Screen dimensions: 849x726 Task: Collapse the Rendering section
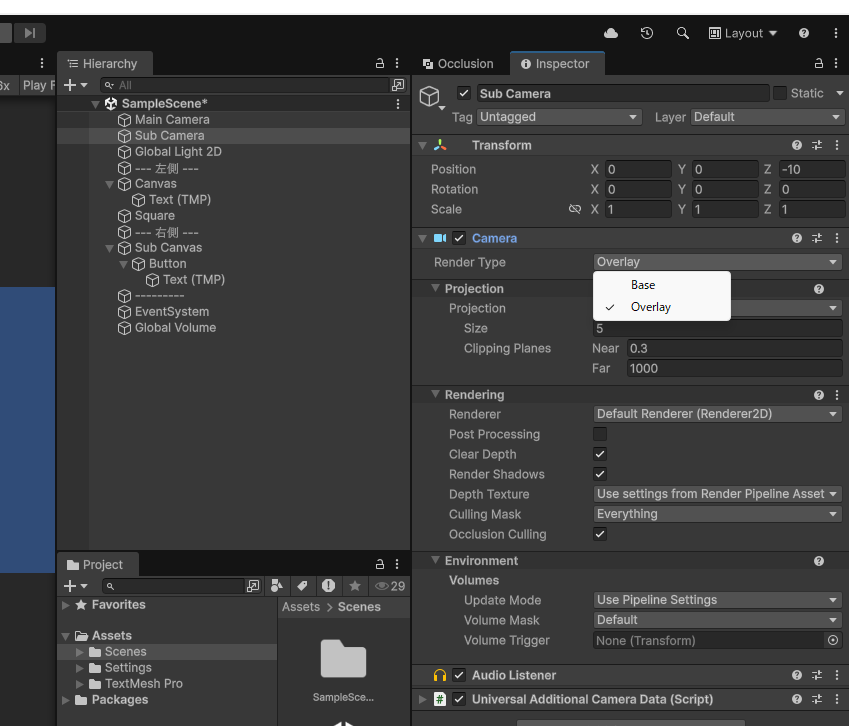click(x=436, y=394)
